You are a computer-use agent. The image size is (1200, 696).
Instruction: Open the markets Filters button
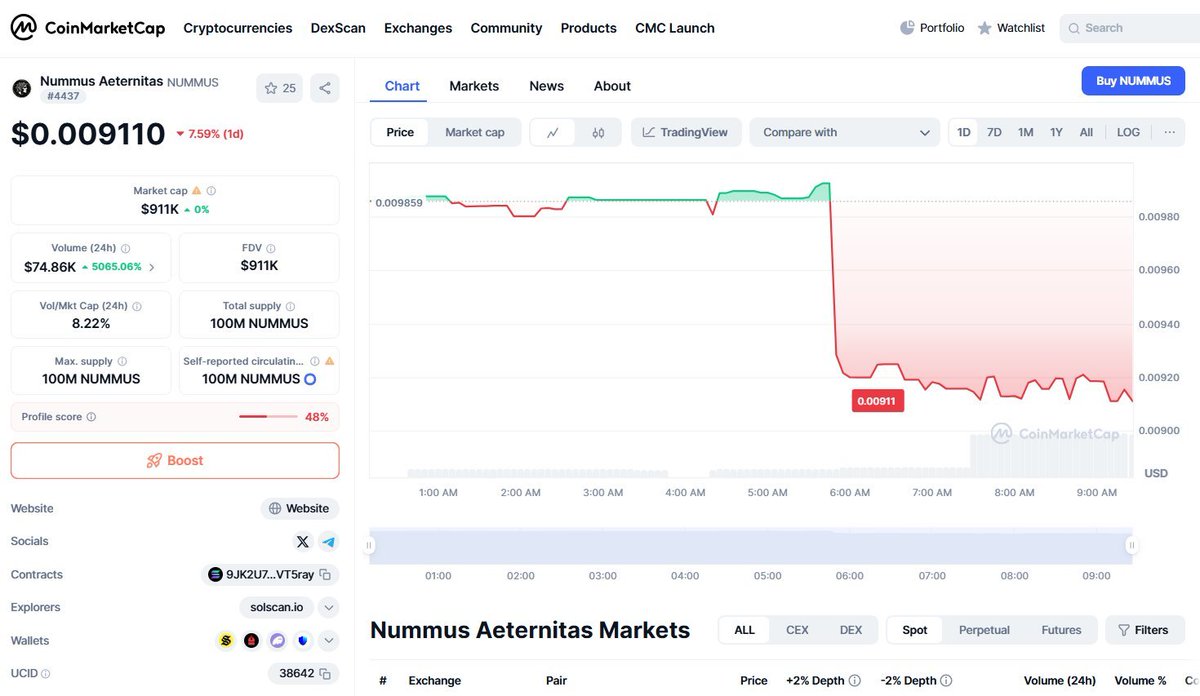(1144, 630)
